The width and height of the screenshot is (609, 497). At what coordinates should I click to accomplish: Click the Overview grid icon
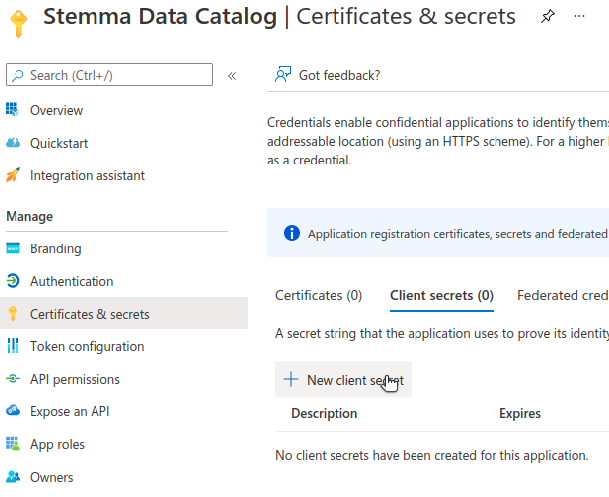[13, 110]
